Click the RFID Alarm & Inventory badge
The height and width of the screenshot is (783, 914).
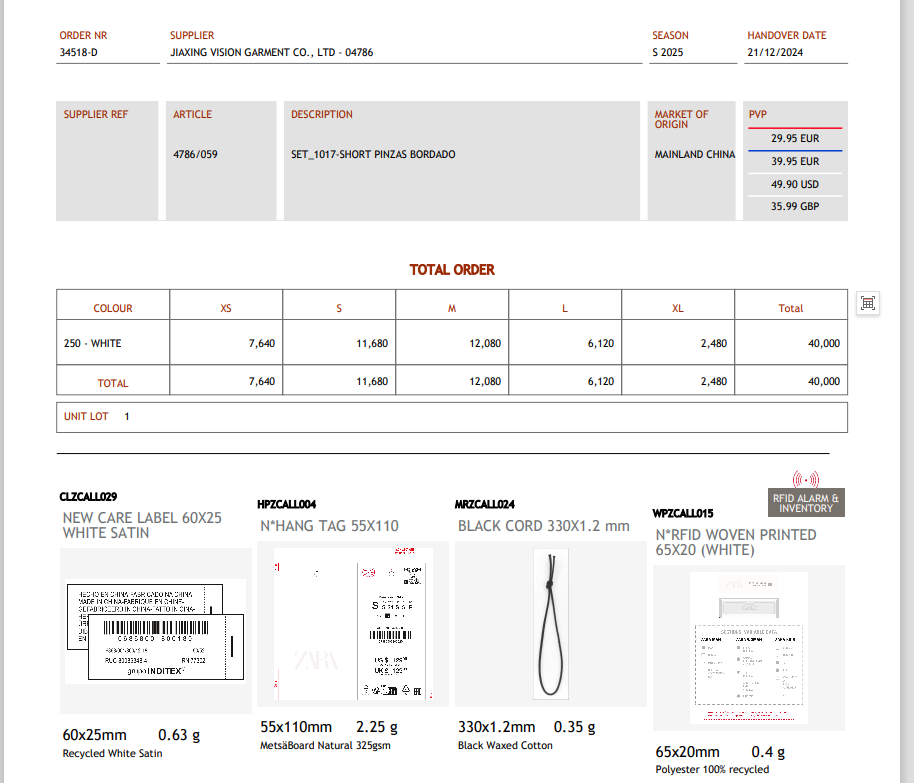(806, 503)
